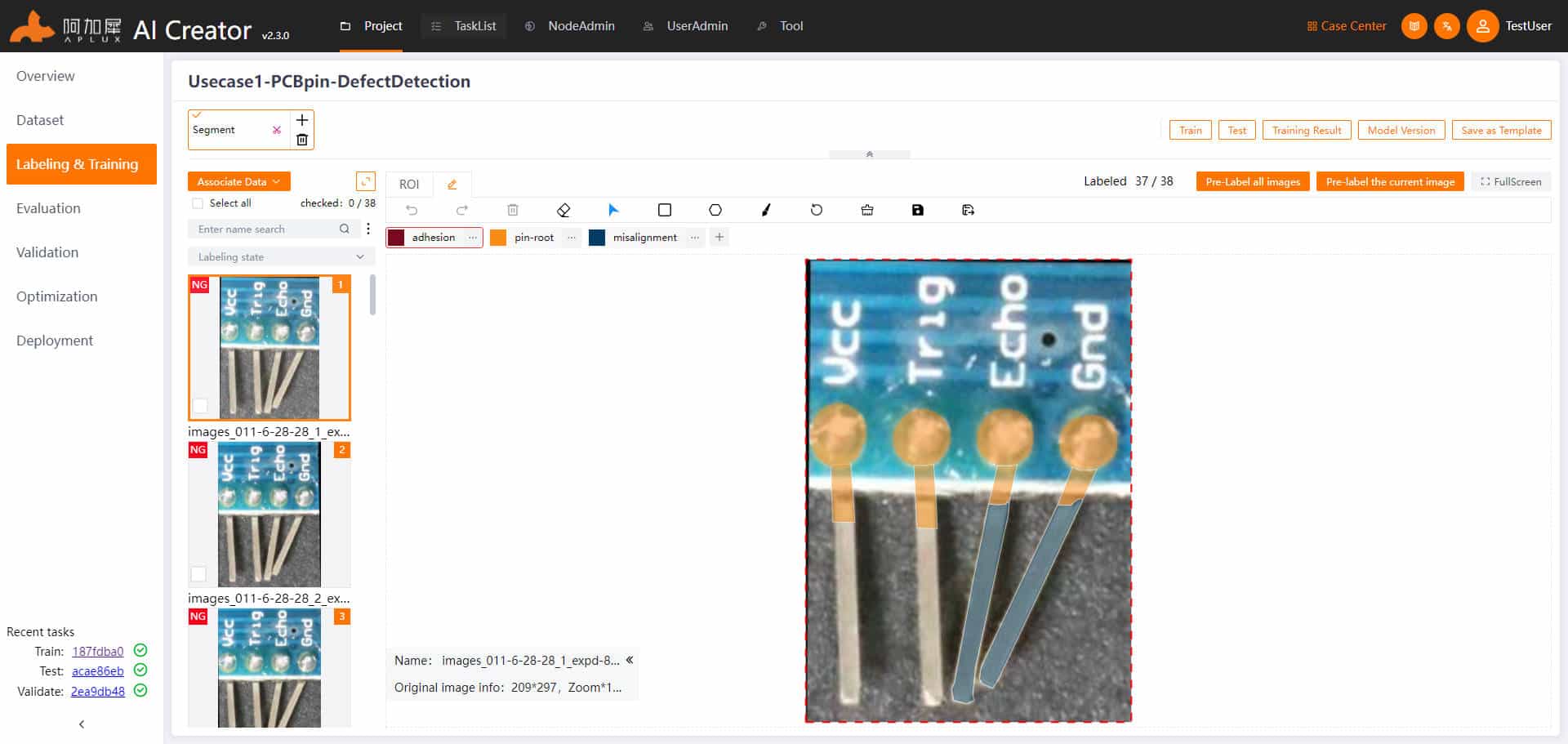This screenshot has width=1568, height=744.
Task: Enter FullScreen mode
Action: pyautogui.click(x=1511, y=181)
